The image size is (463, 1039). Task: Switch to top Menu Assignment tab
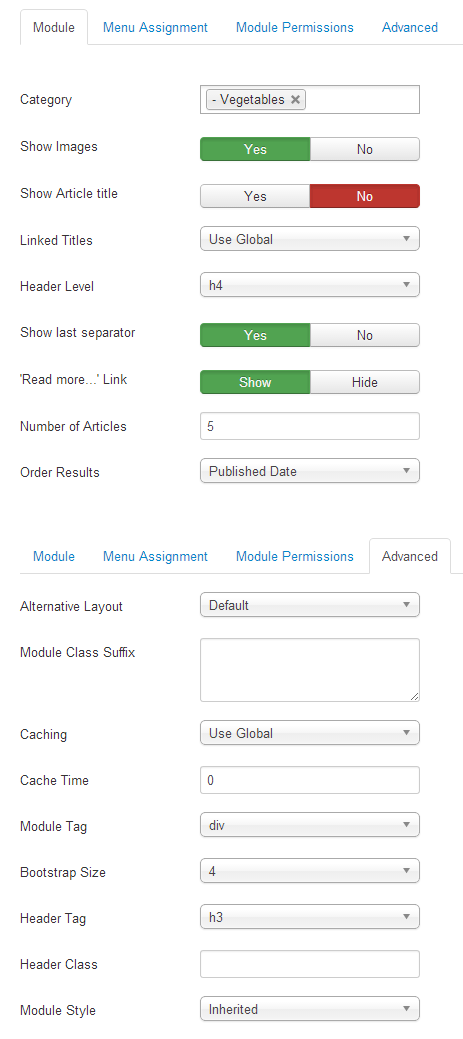click(155, 28)
